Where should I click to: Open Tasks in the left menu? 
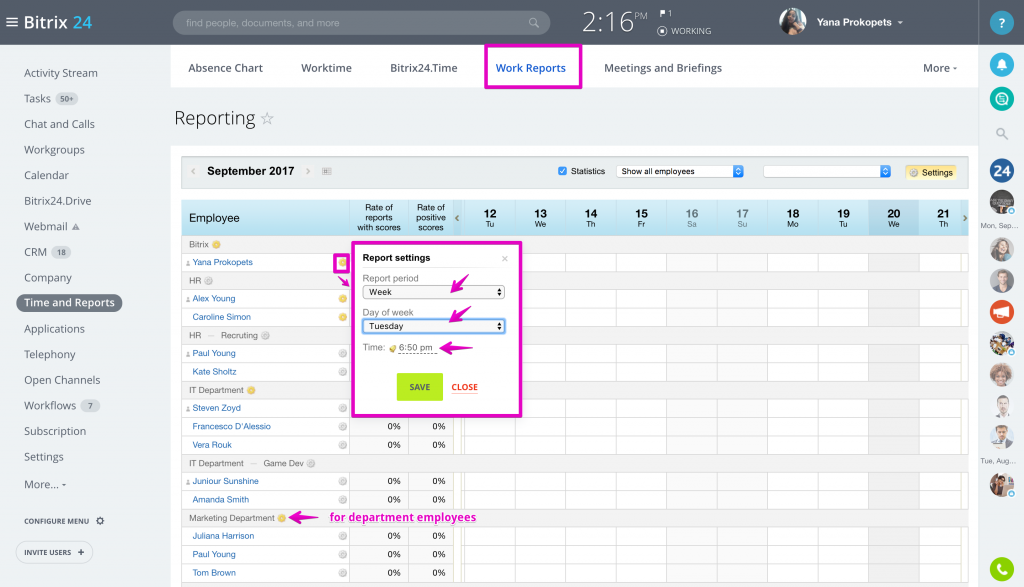click(x=37, y=99)
